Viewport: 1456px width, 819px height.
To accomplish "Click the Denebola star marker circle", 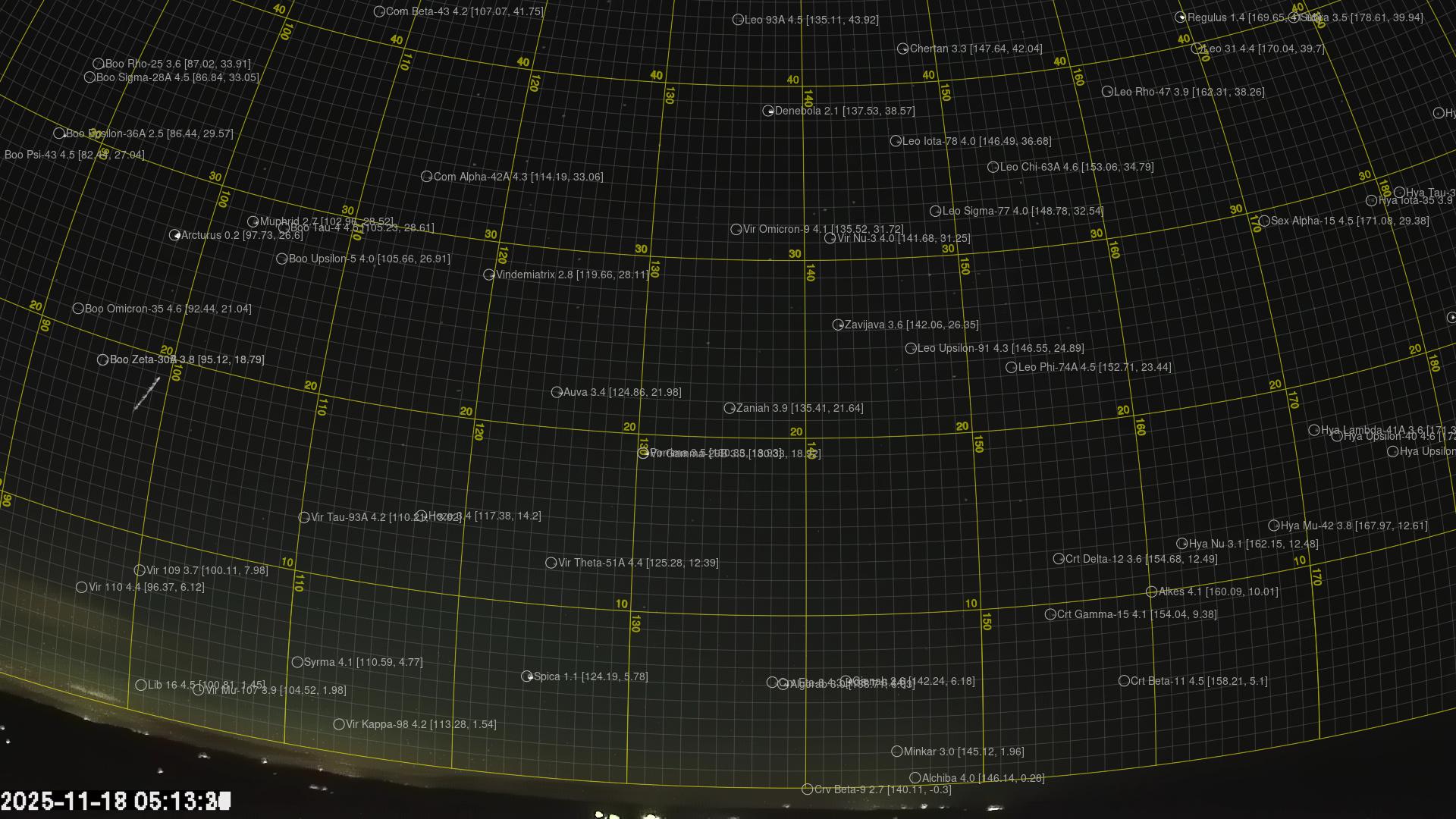I will (x=768, y=111).
